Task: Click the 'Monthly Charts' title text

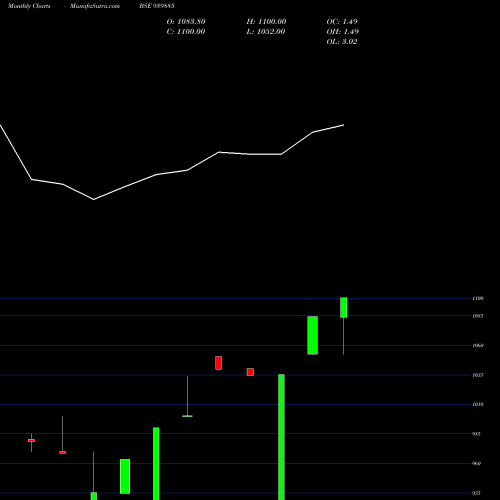Action: pos(29,6)
